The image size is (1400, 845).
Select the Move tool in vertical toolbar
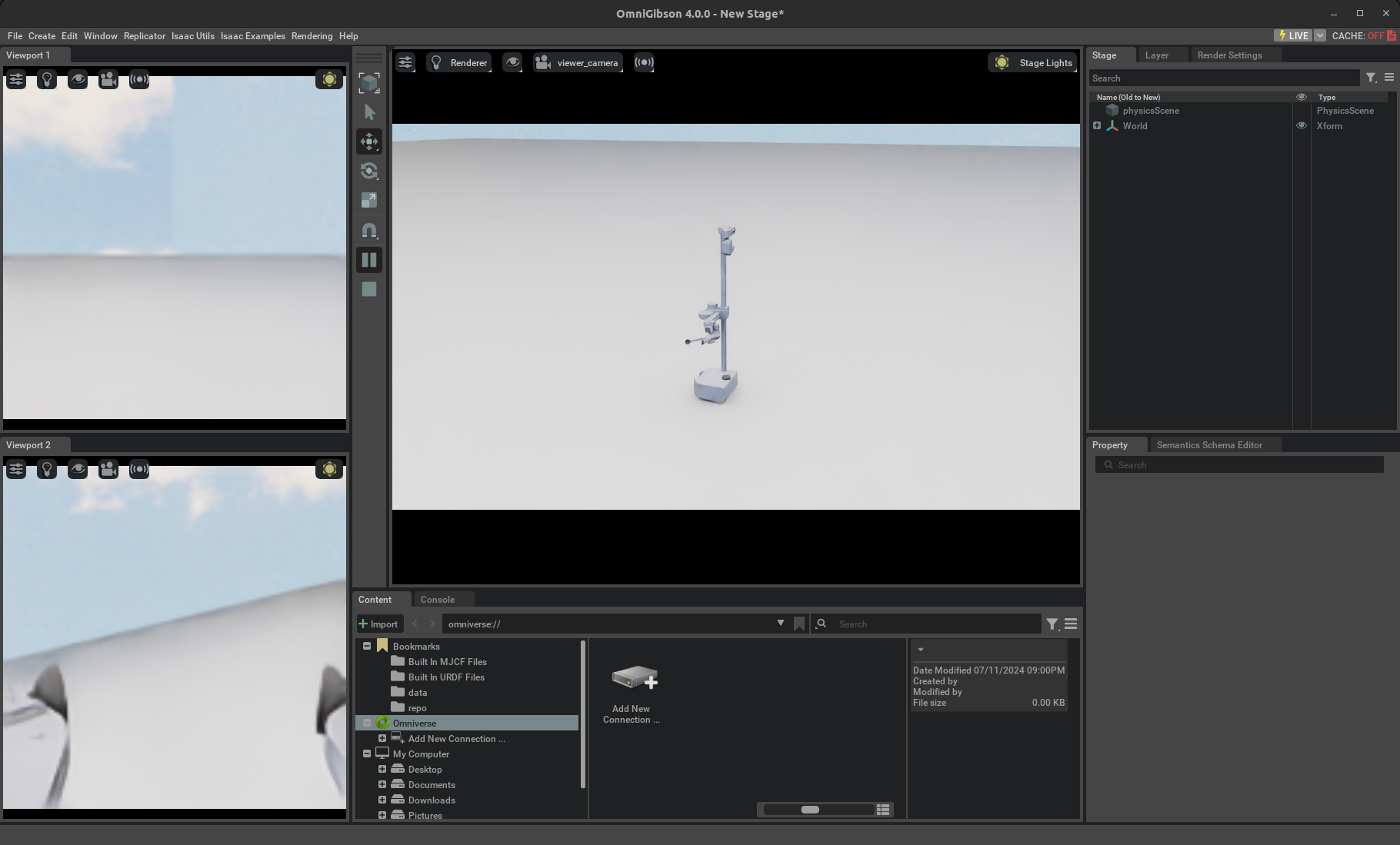(x=369, y=141)
